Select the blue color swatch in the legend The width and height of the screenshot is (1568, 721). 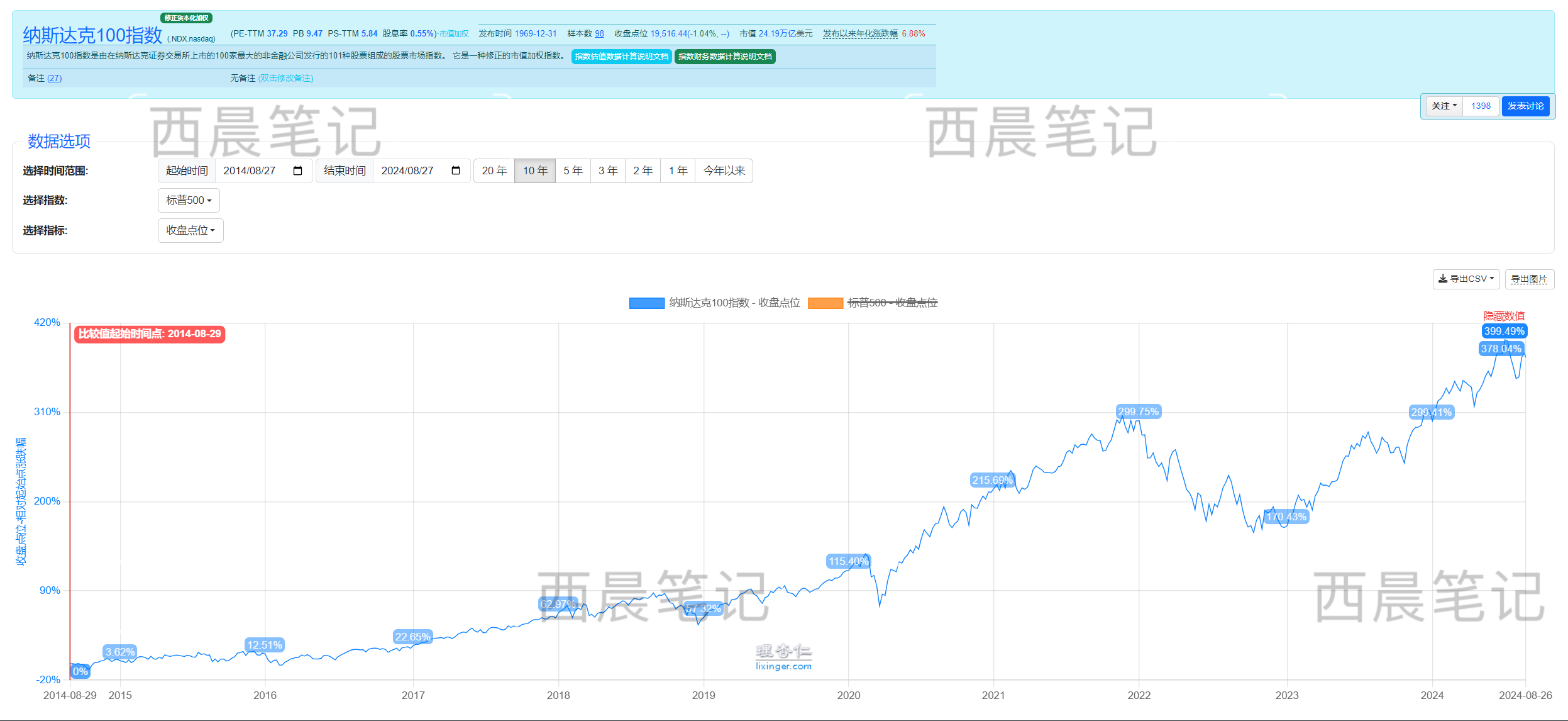click(x=646, y=303)
